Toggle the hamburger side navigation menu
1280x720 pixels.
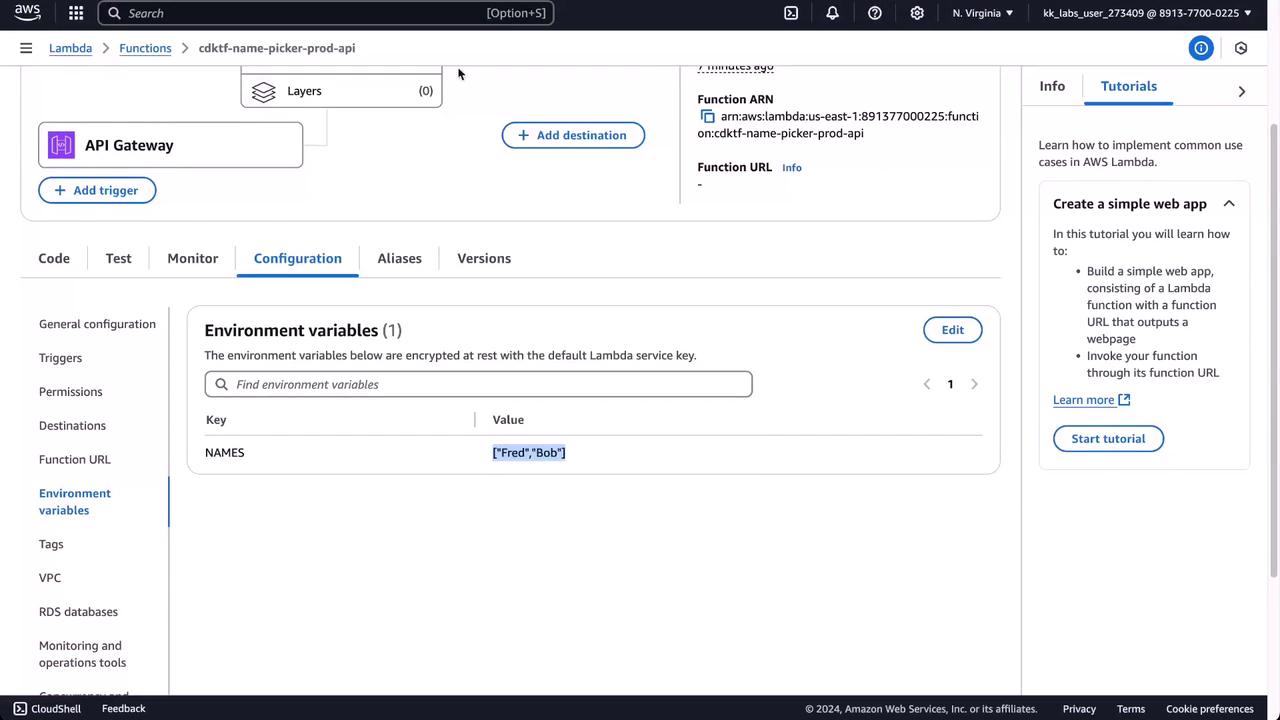[x=26, y=48]
